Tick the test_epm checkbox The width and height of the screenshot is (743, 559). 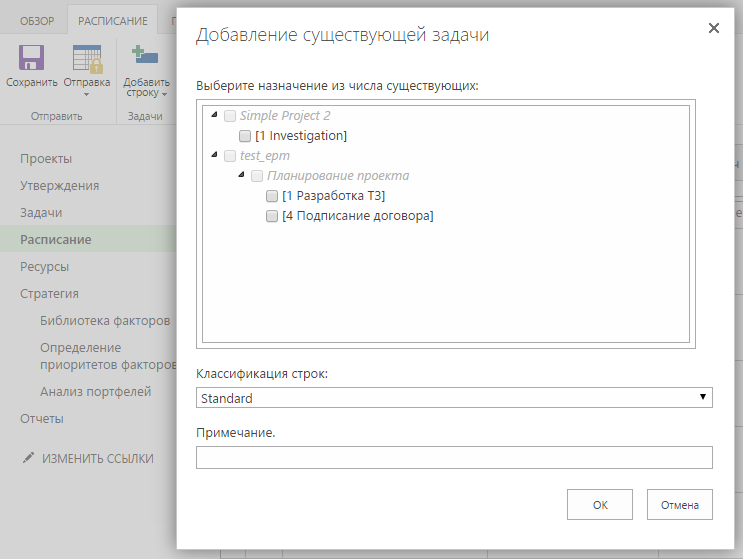[x=230, y=156]
